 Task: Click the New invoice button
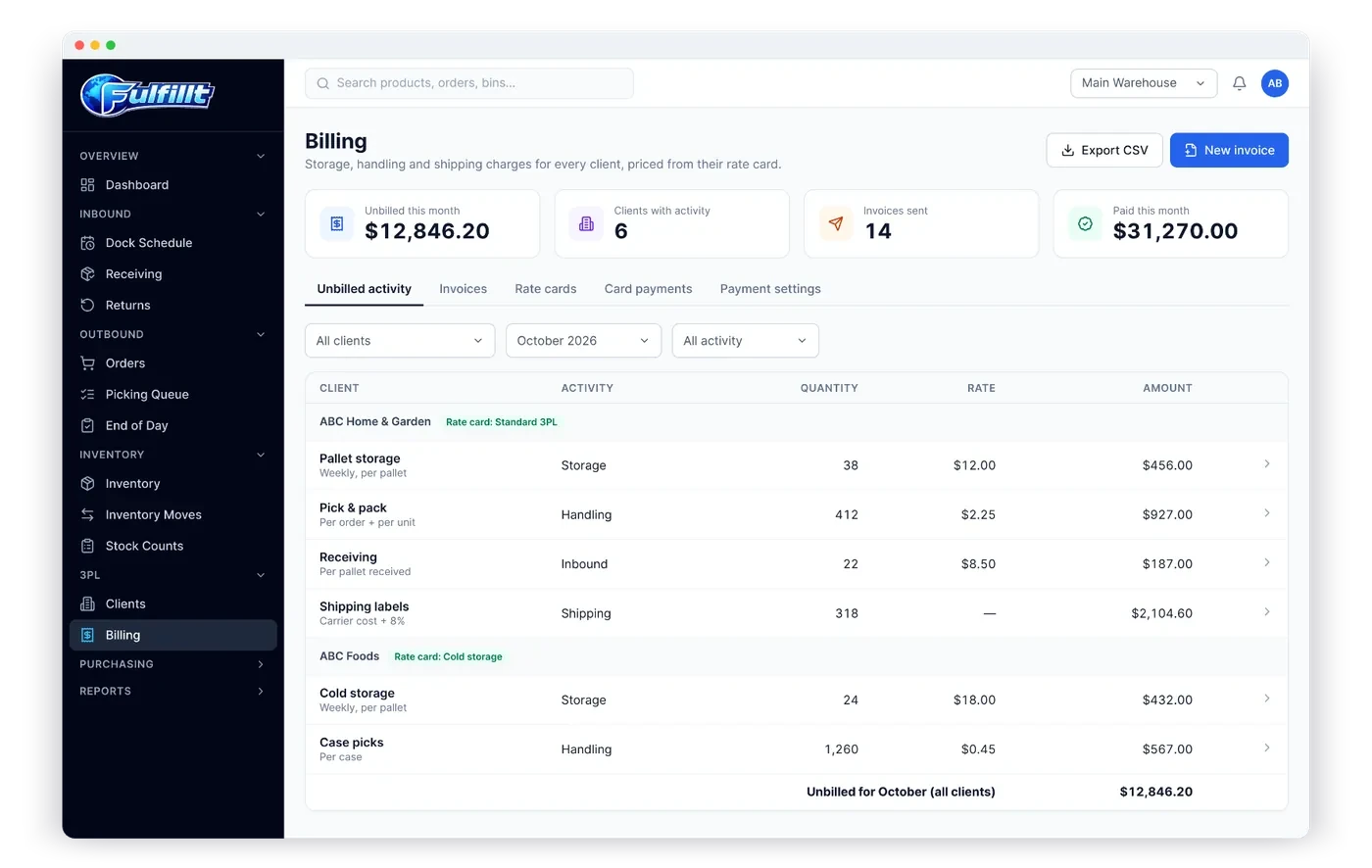pos(1229,151)
